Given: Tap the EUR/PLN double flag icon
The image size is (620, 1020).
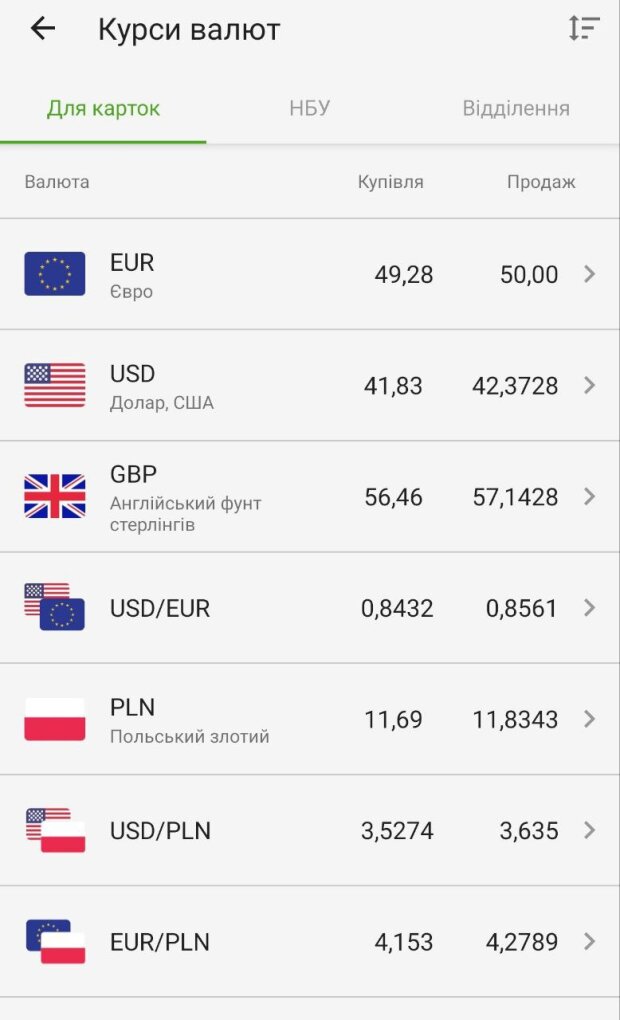Looking at the screenshot, I should [x=55, y=941].
